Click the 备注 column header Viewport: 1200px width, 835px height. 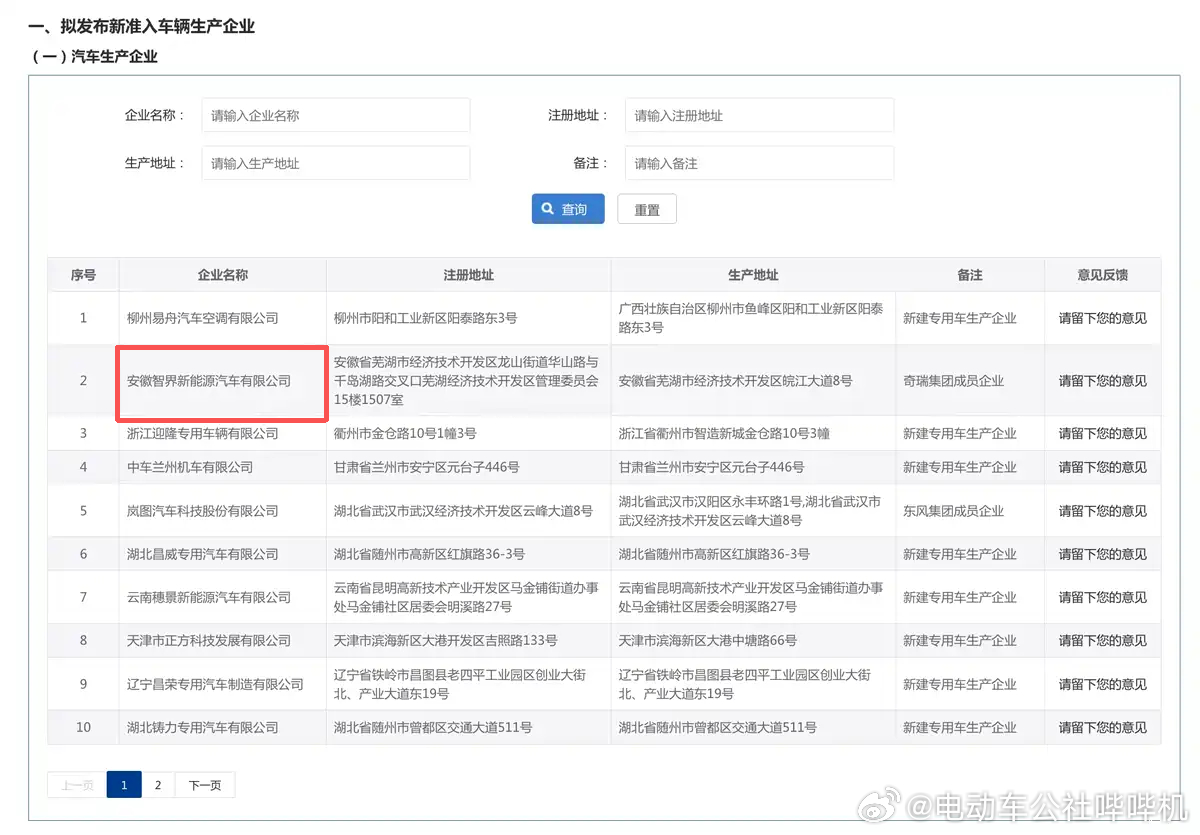pyautogui.click(x=970, y=275)
